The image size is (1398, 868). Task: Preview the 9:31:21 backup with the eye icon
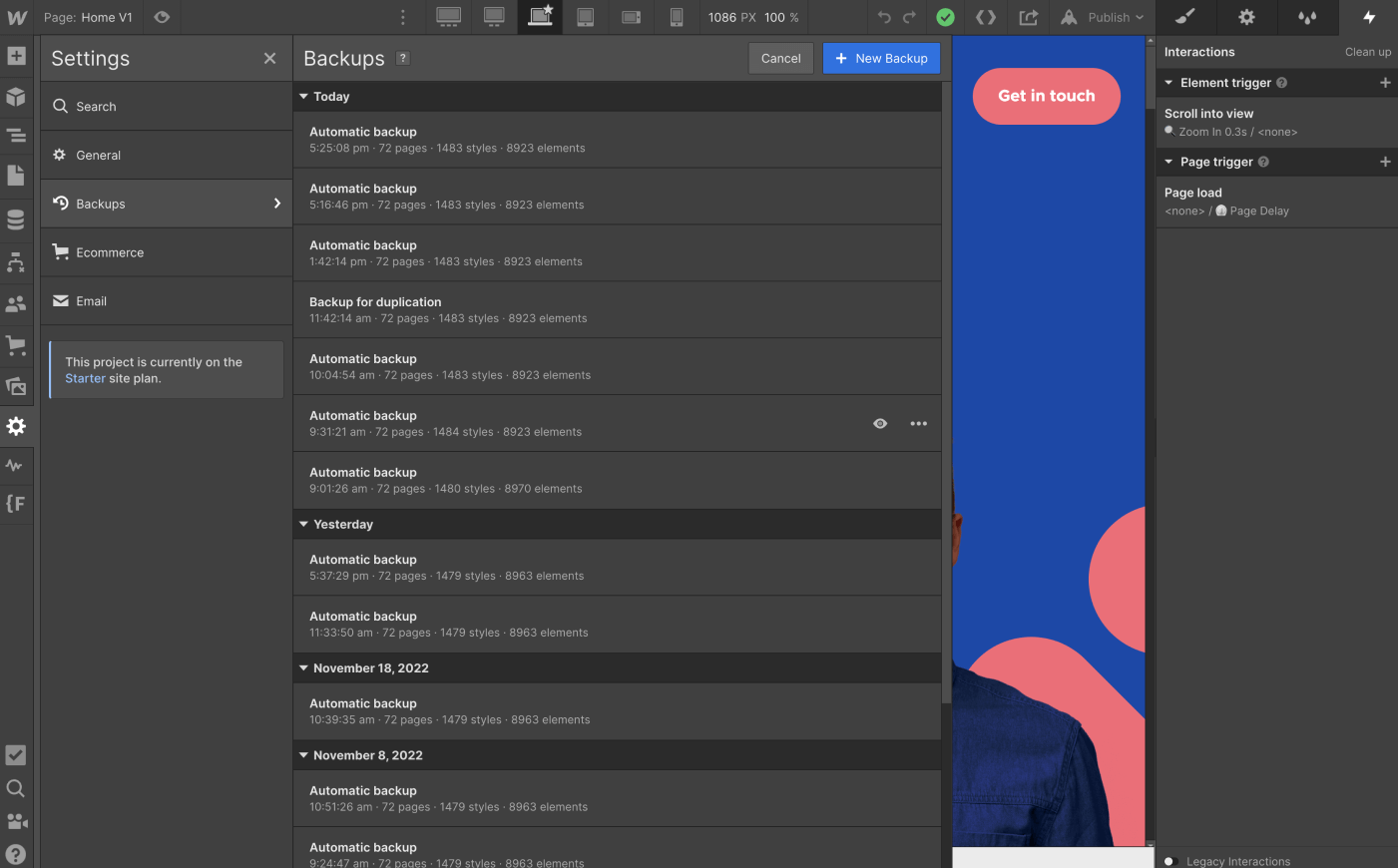coord(880,423)
